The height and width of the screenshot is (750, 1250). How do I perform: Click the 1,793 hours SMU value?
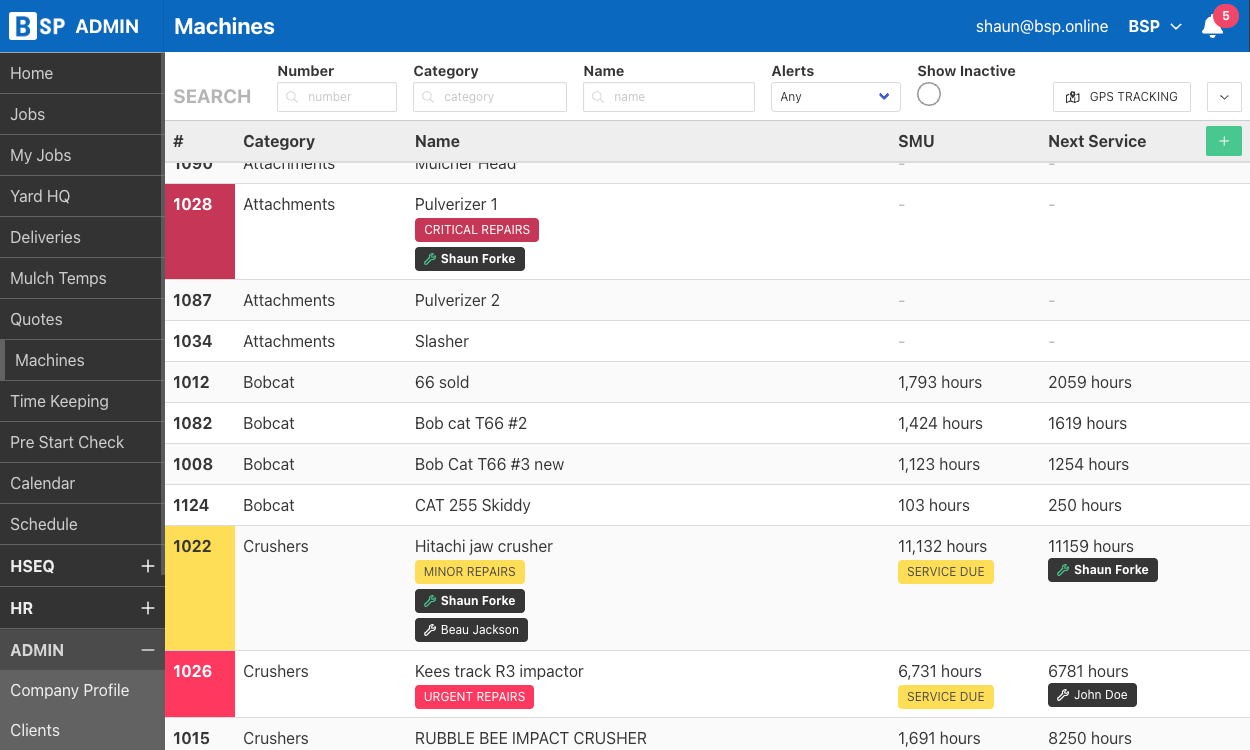point(940,382)
